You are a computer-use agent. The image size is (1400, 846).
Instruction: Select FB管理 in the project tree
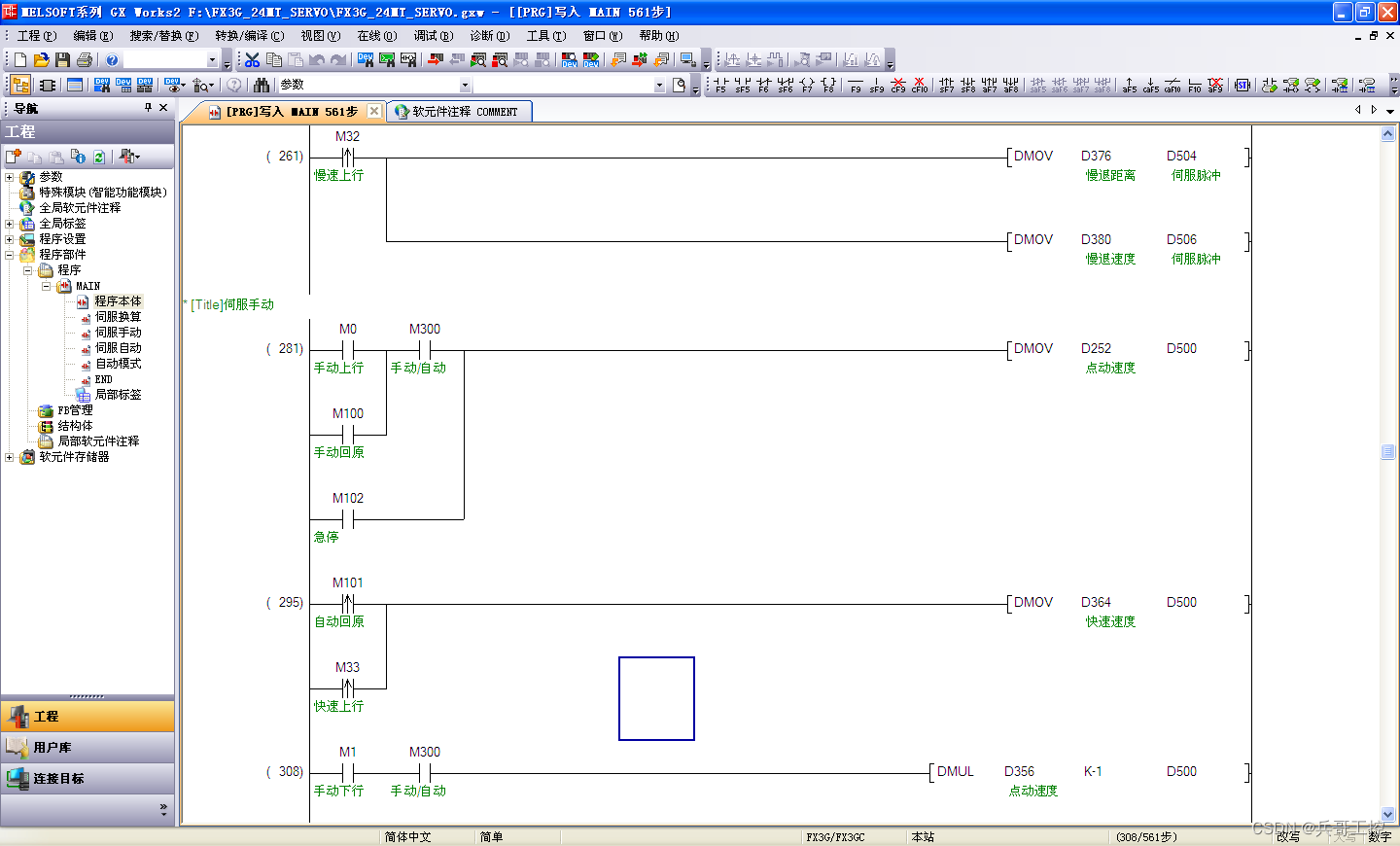(x=75, y=410)
